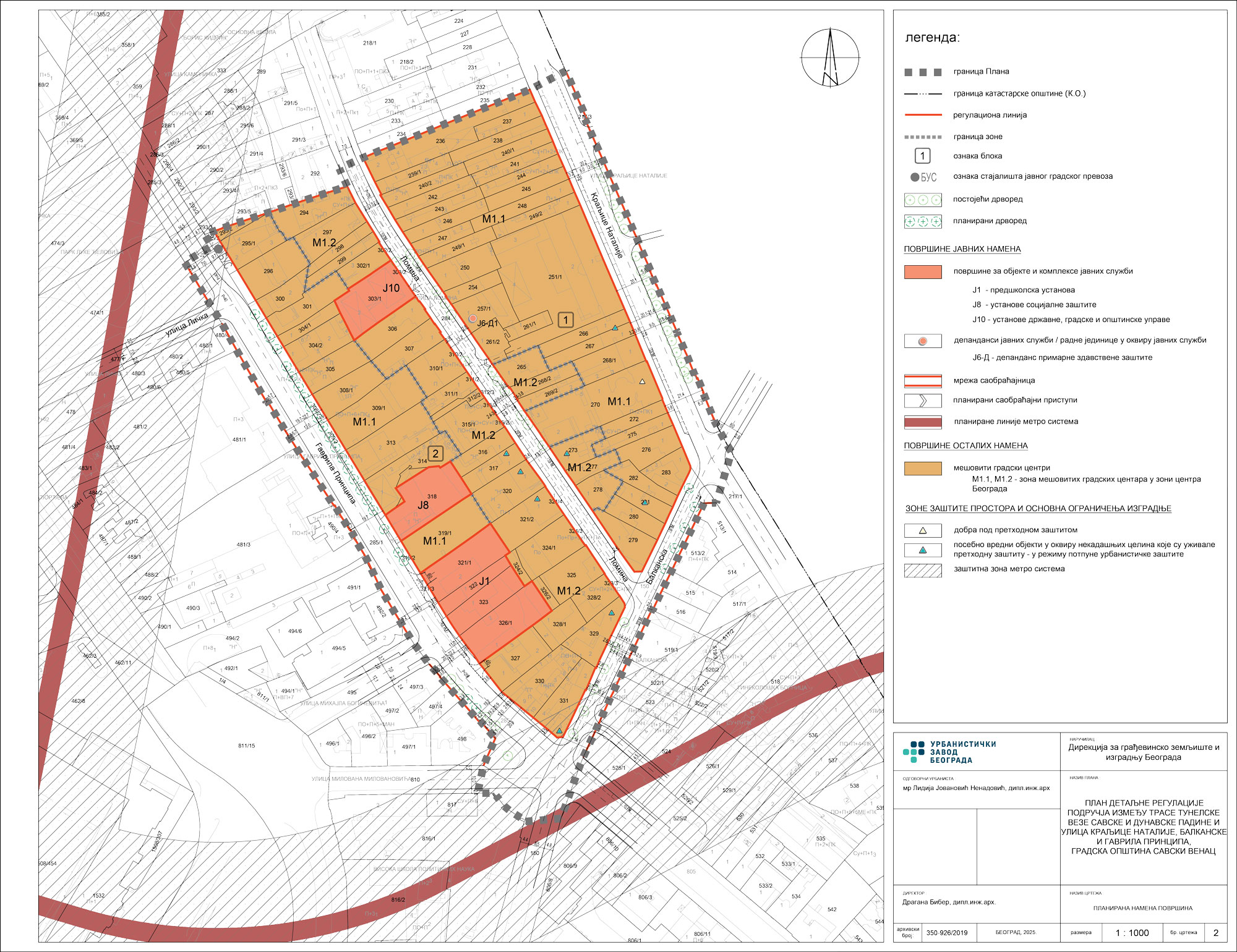
Task: Click the north arrow compass symbol
Action: click(830, 57)
